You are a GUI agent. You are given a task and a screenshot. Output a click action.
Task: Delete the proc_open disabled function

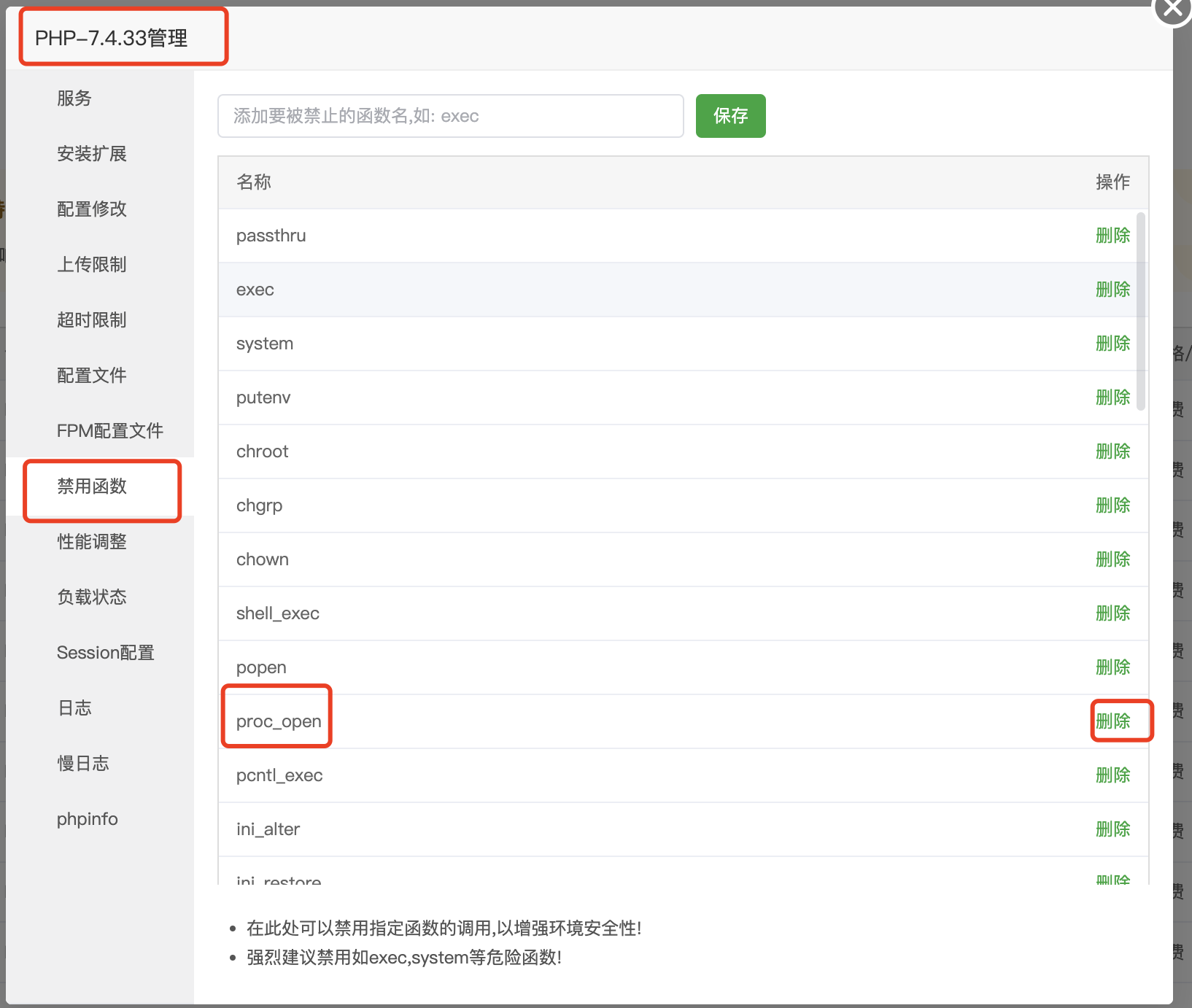pyautogui.click(x=1112, y=721)
